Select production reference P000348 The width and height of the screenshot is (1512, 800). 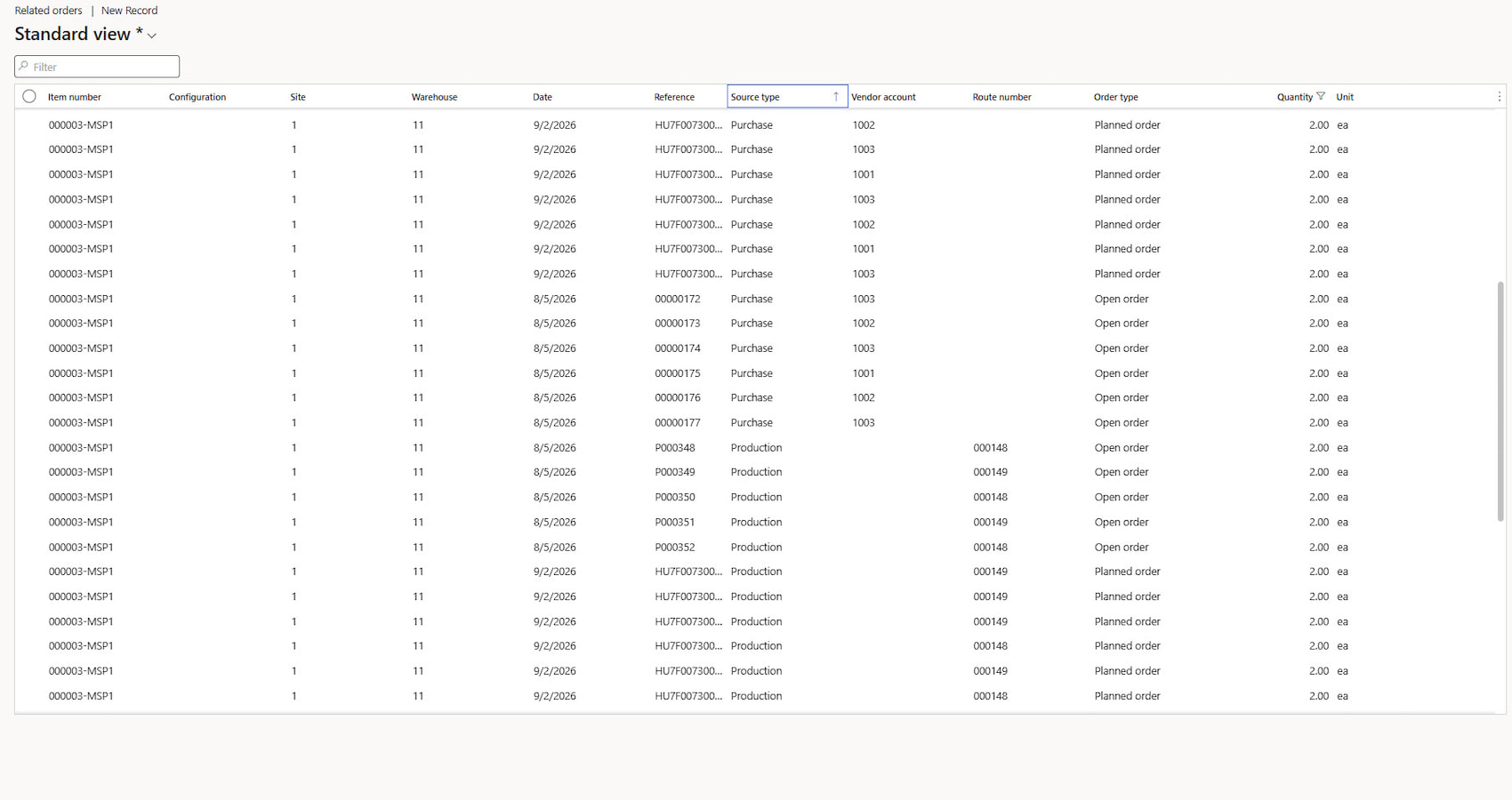[675, 447]
